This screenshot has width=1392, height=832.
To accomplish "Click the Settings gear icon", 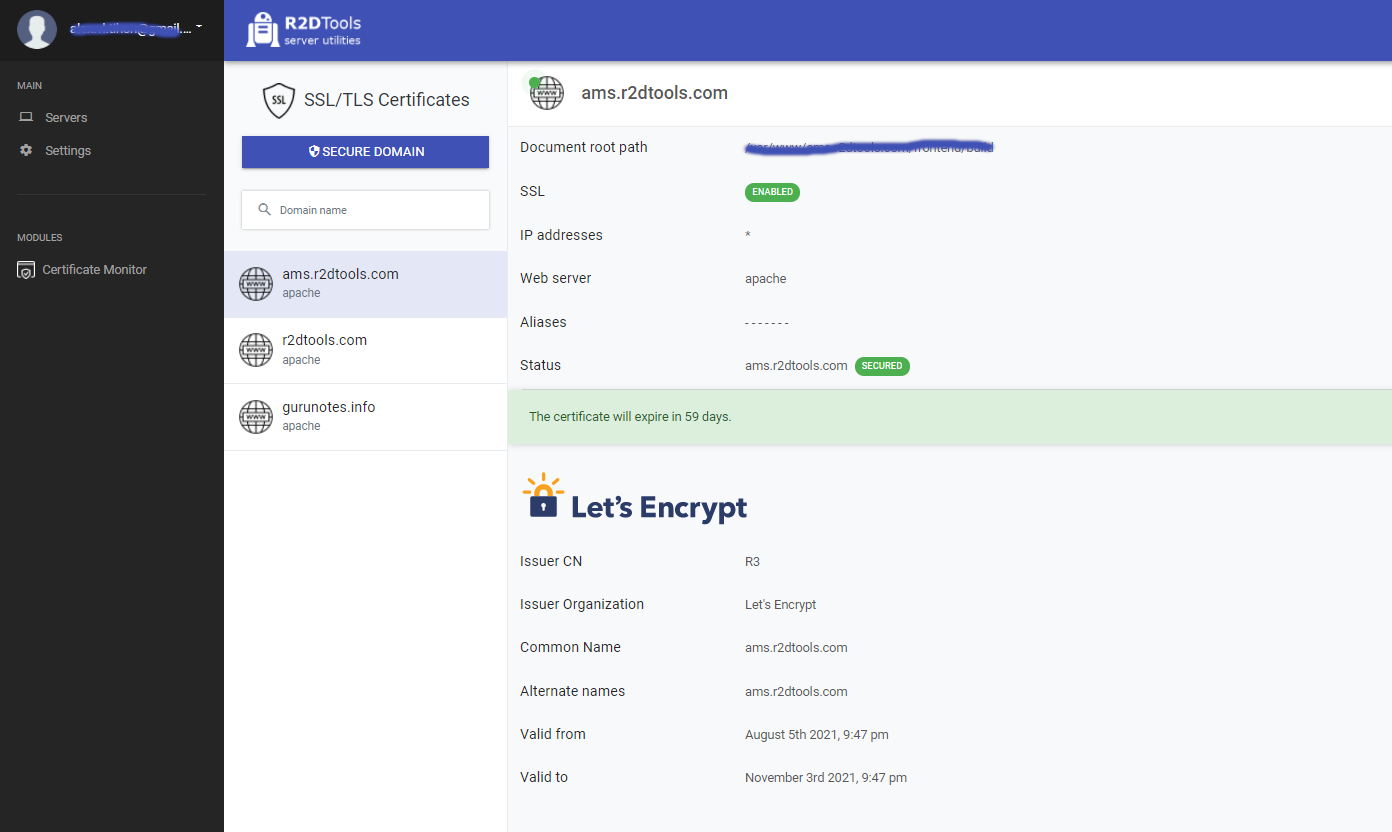I will (26, 150).
